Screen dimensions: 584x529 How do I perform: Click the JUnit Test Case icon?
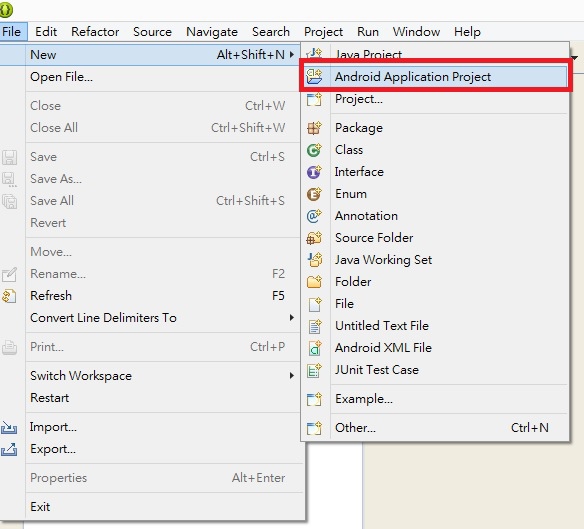click(x=314, y=370)
